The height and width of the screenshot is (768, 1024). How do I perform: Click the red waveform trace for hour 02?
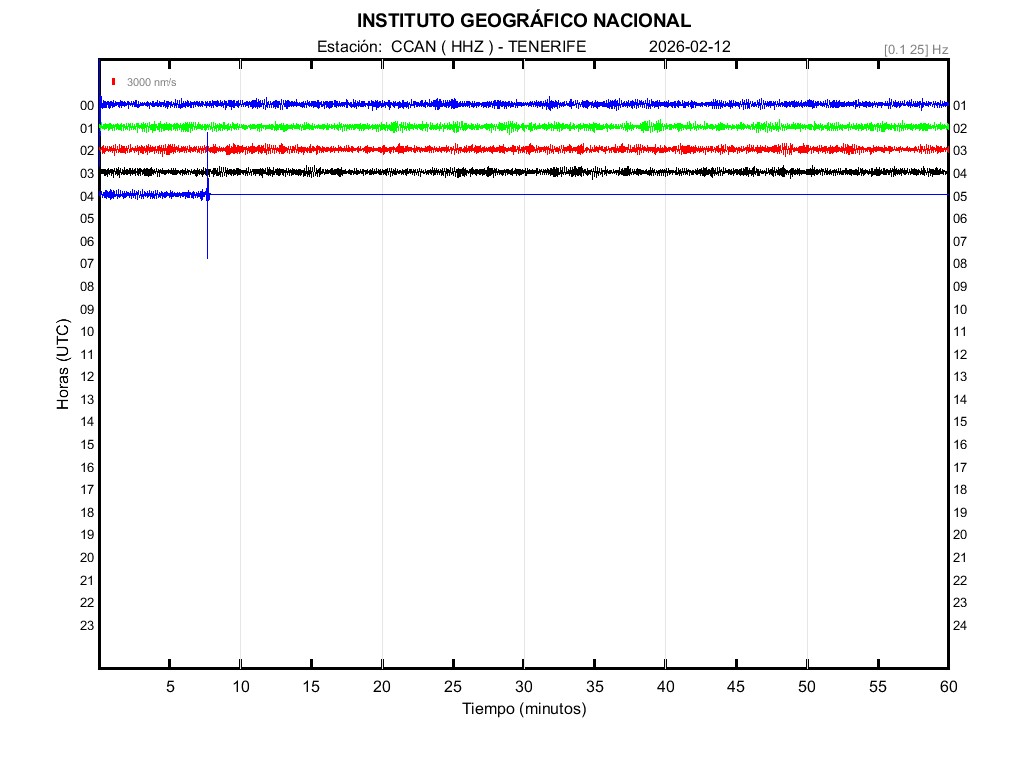coord(520,149)
